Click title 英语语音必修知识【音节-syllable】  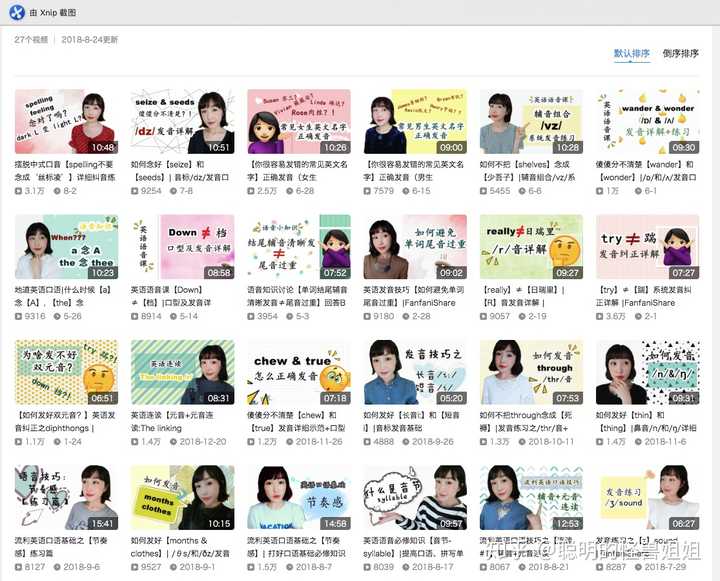coord(413,547)
